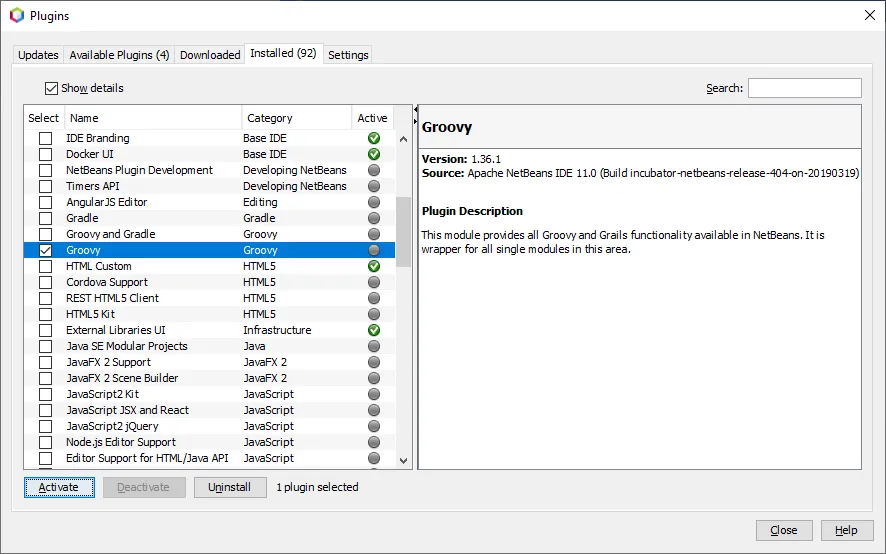886x554 pixels.
Task: Click the status icon for Groovy and Gradle
Action: pos(373,234)
